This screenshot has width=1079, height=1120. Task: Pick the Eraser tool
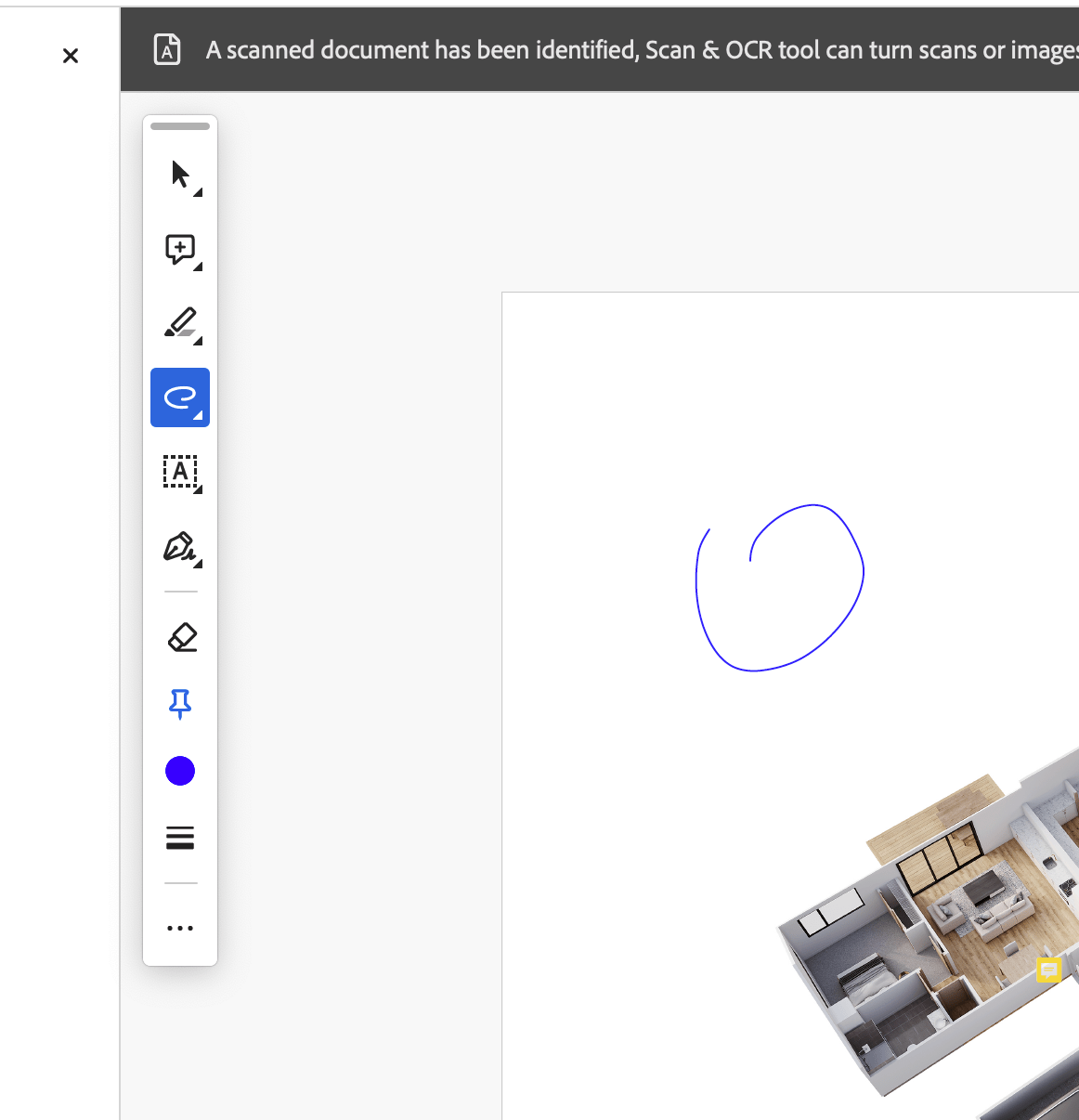(179, 637)
